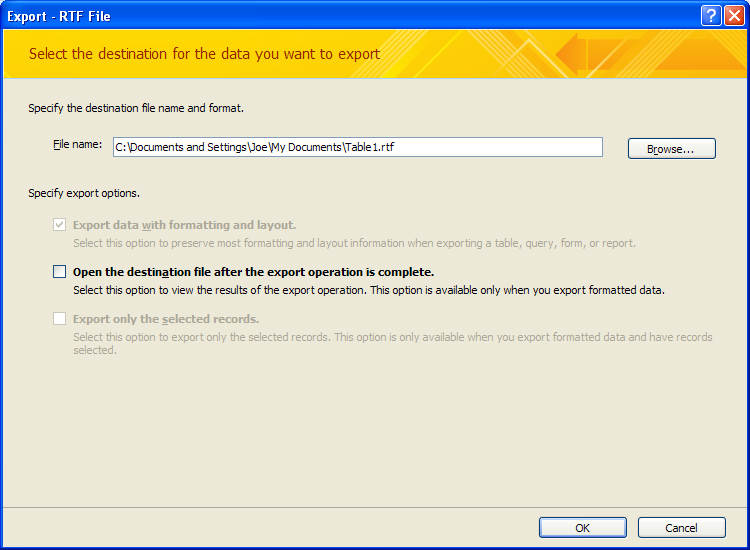Screen dimensions: 750x550
Task: Toggle the Open the destination file checkbox
Action: point(59,272)
